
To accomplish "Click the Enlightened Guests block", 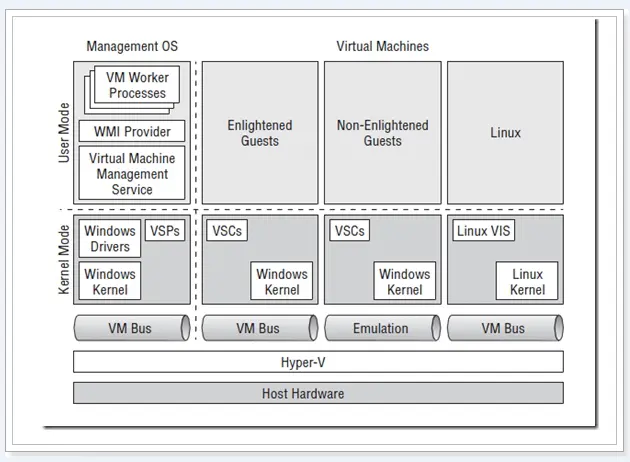I will click(260, 133).
